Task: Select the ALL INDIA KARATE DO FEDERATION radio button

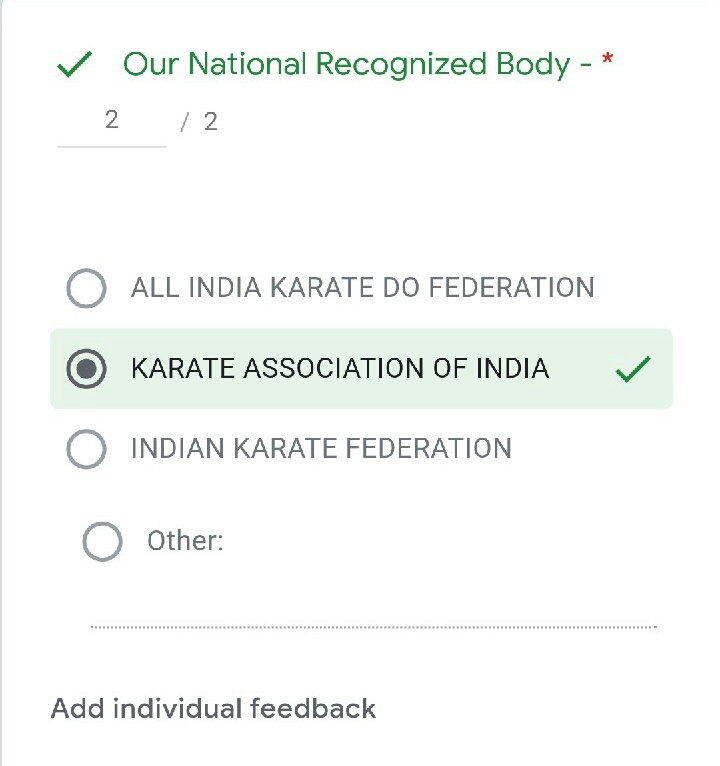Action: (x=86, y=289)
